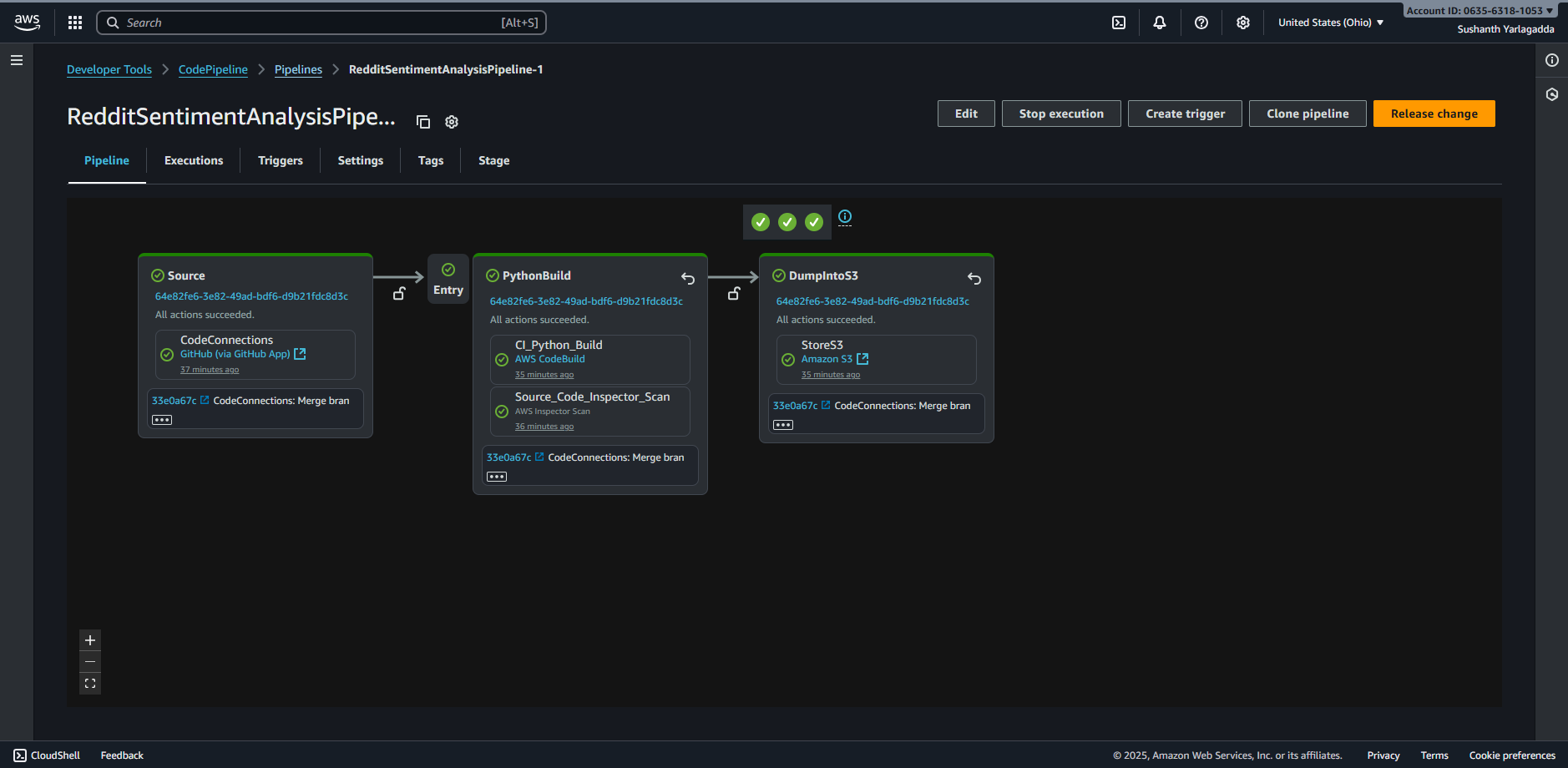Open the hexagon tools icon on right rail
The width and height of the screenshot is (1568, 768).
pos(1552,94)
